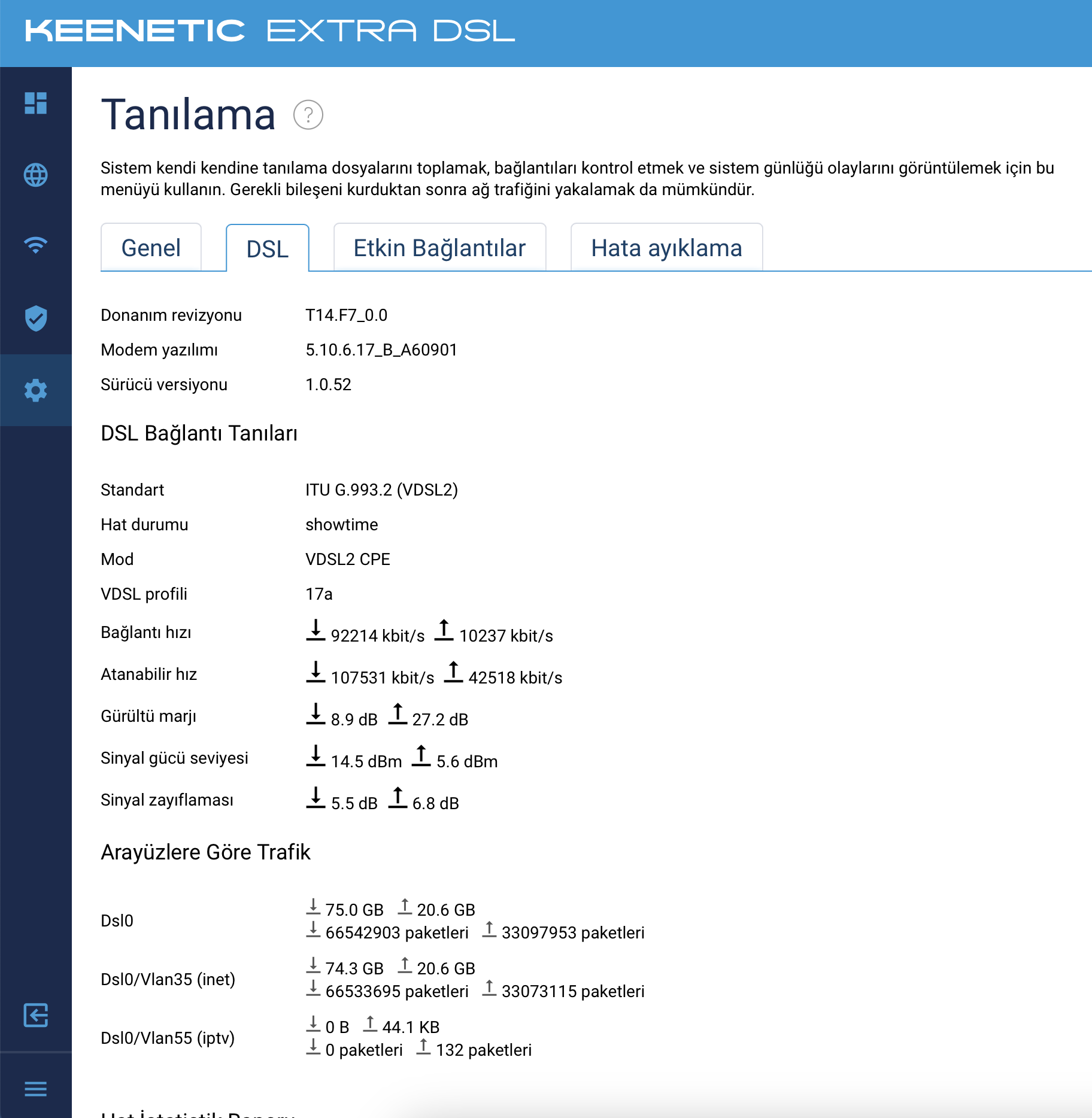Viewport: 1092px width, 1118px height.
Task: Click the upload speed value 10237 kbit/s
Action: 506,636
